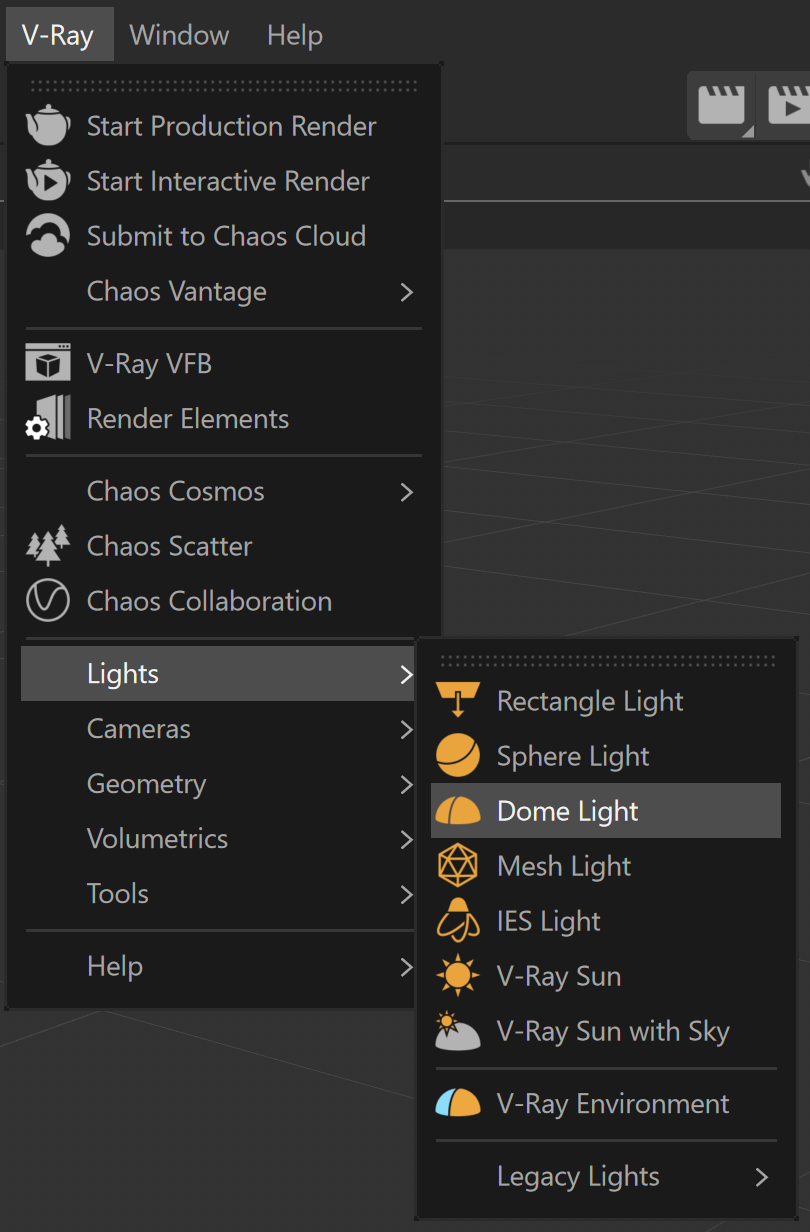Click the Sphere Light icon
This screenshot has width=810, height=1232.
click(458, 756)
